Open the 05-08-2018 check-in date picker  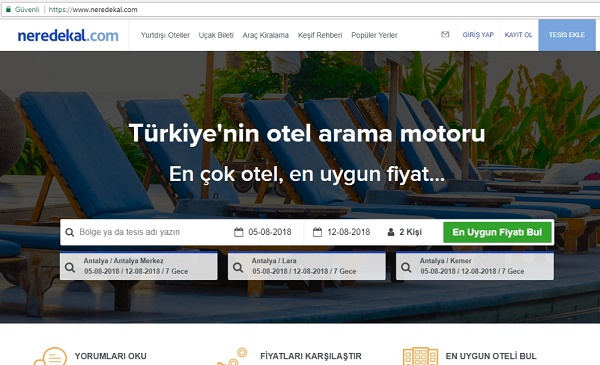(263, 232)
